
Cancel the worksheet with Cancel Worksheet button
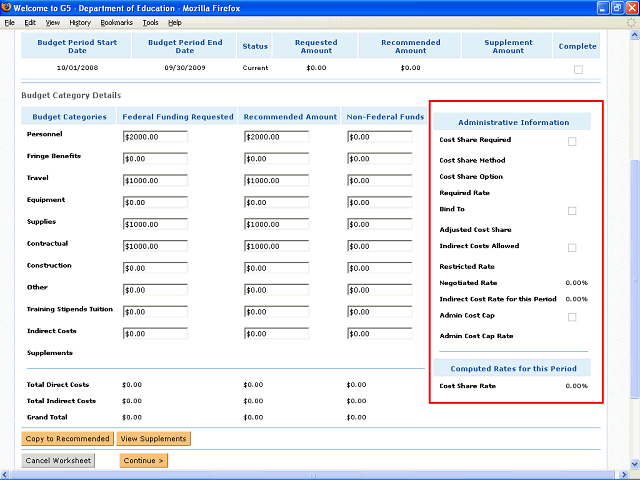58,460
